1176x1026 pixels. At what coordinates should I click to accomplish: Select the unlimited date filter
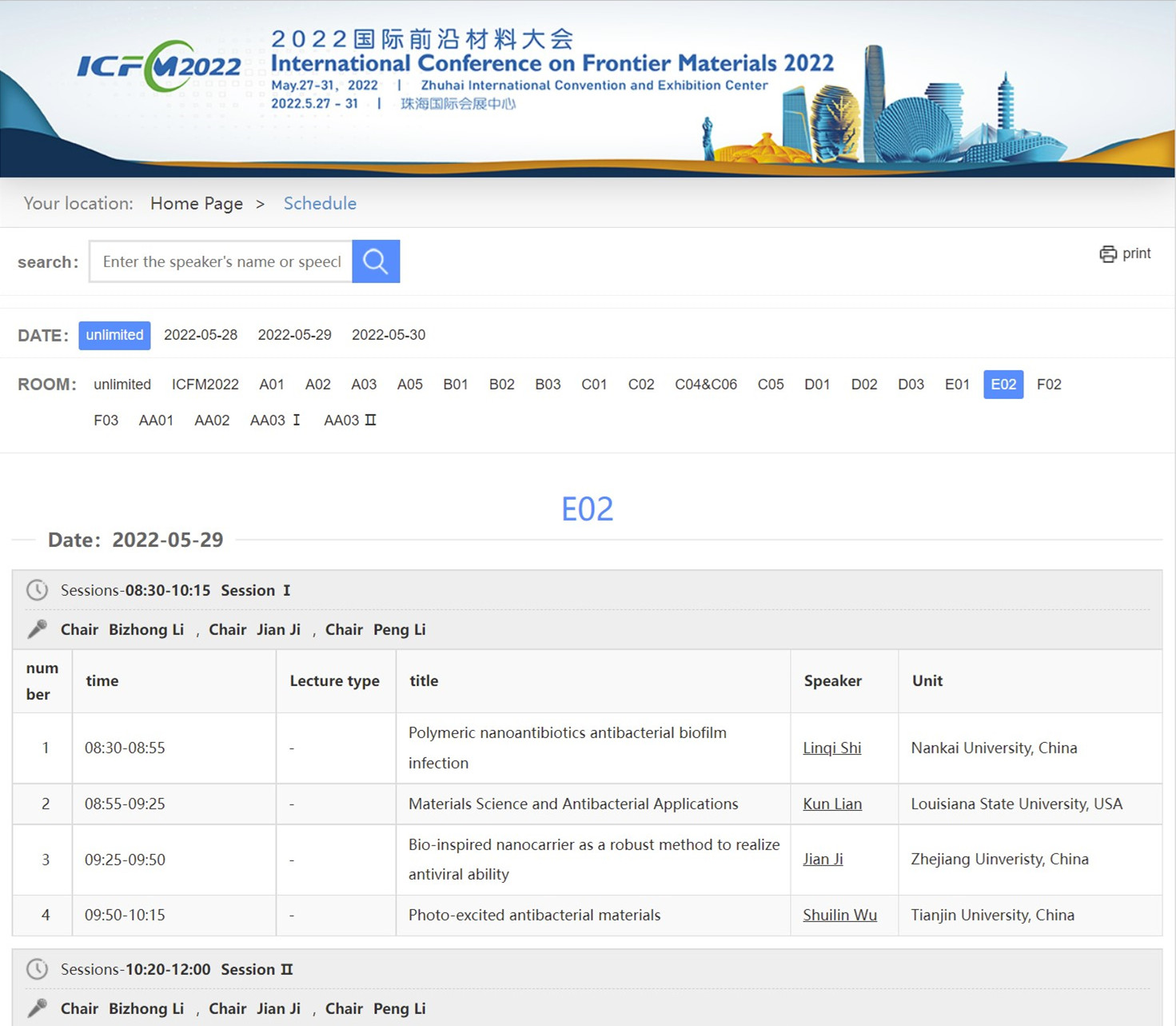[x=114, y=335]
